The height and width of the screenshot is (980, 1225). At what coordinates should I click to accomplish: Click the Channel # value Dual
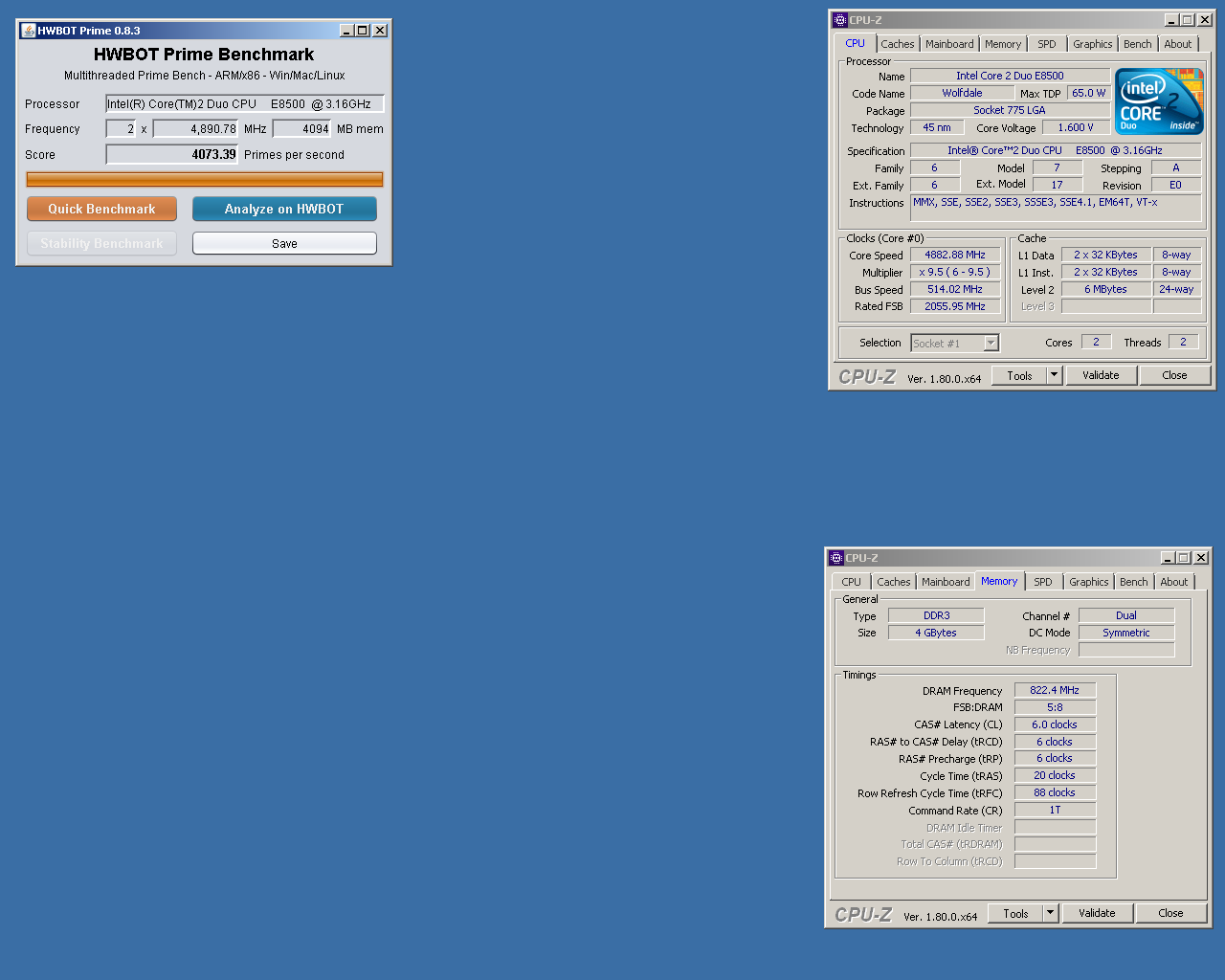1126,615
